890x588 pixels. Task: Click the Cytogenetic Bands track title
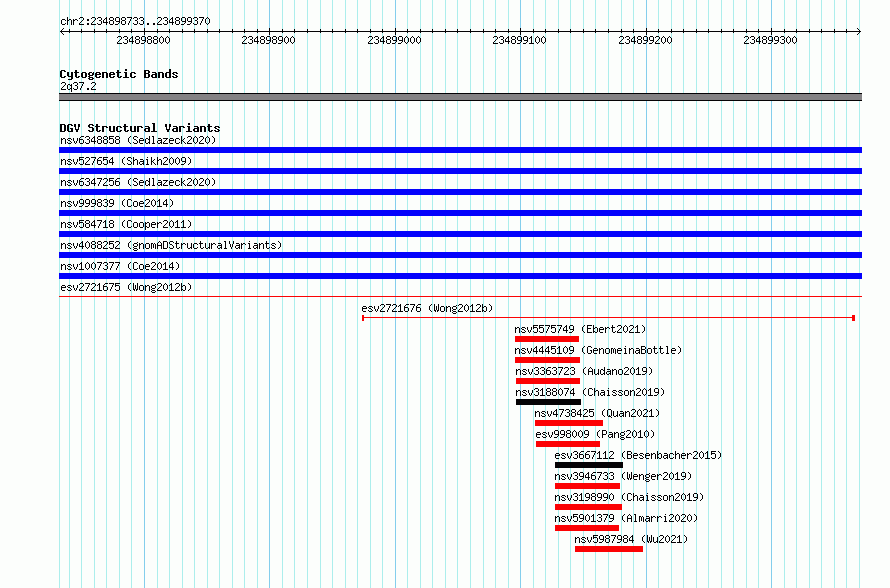119,74
